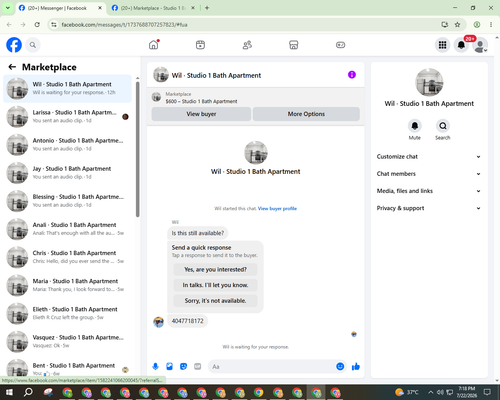Open Windows taskbar search
This screenshot has height=400, width=500.
click(x=28, y=392)
